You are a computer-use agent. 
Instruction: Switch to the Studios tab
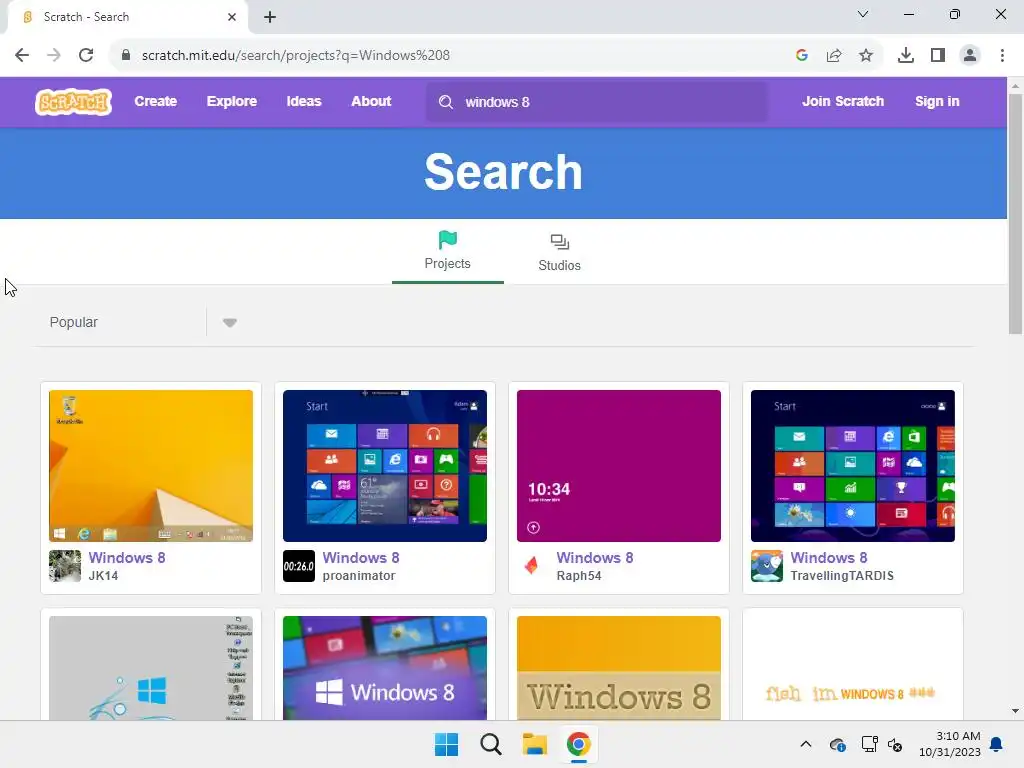click(x=559, y=253)
